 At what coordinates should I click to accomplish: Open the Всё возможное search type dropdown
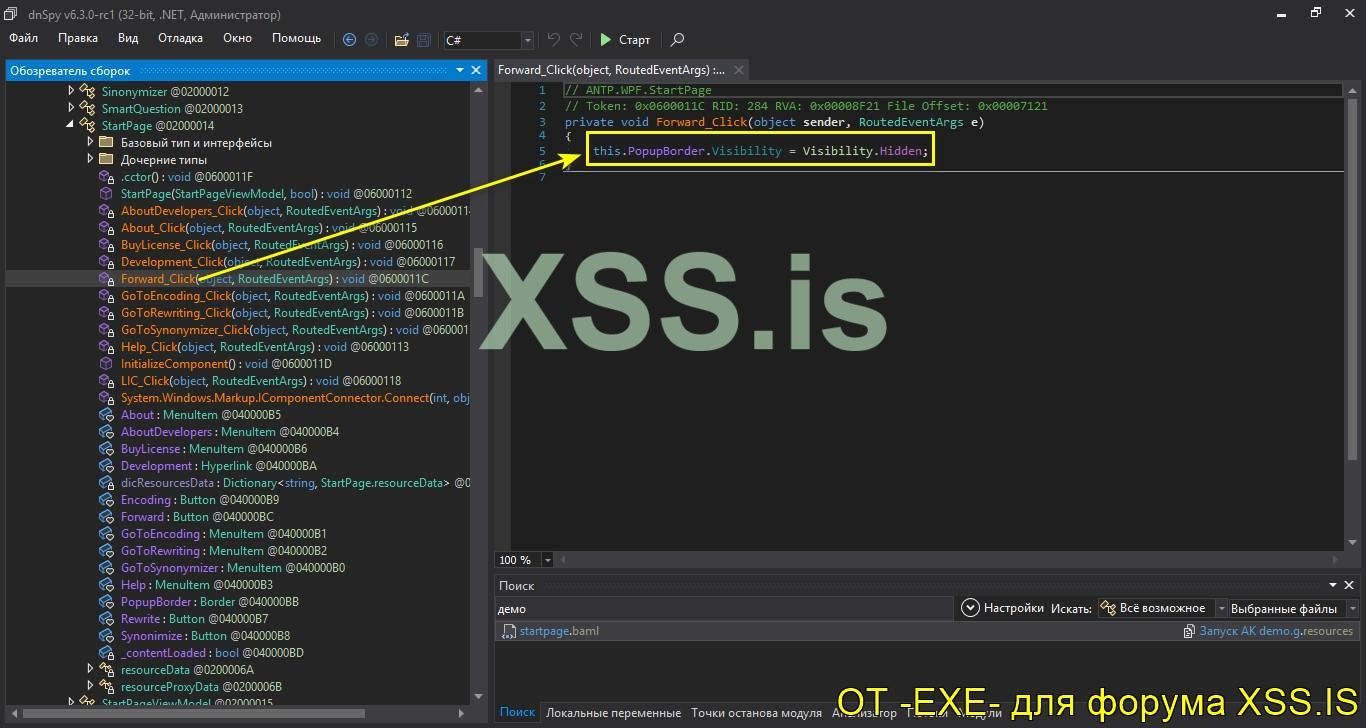pos(1161,608)
